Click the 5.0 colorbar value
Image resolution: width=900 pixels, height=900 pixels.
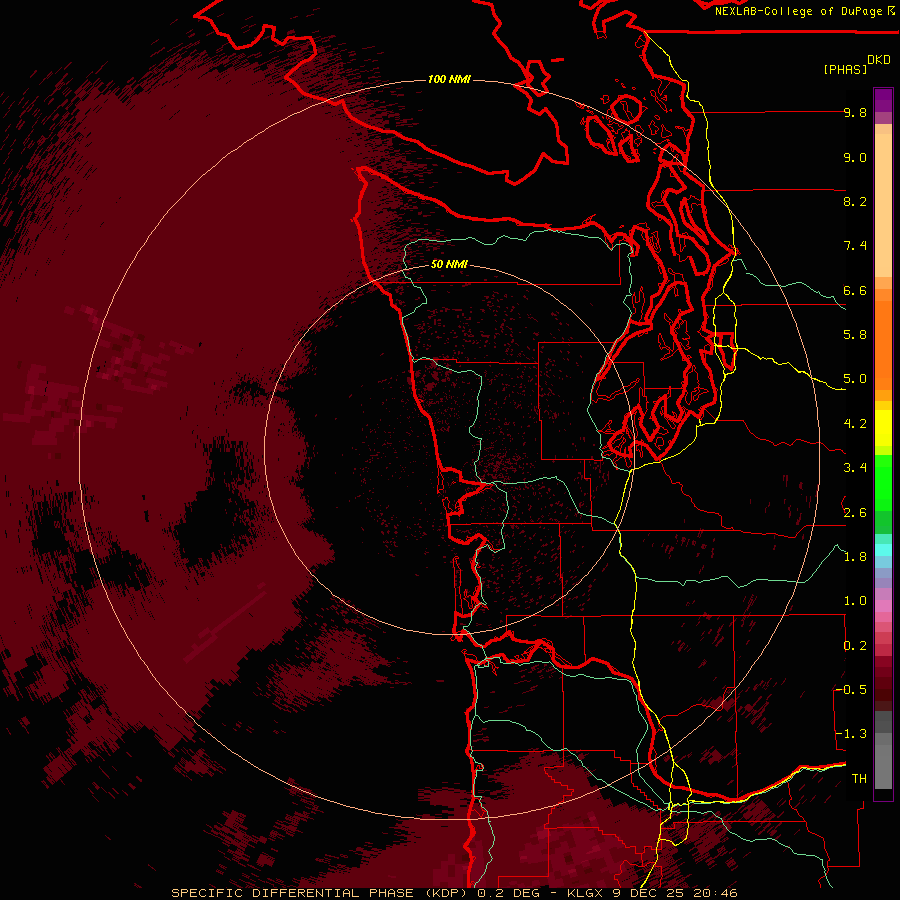[x=855, y=379]
